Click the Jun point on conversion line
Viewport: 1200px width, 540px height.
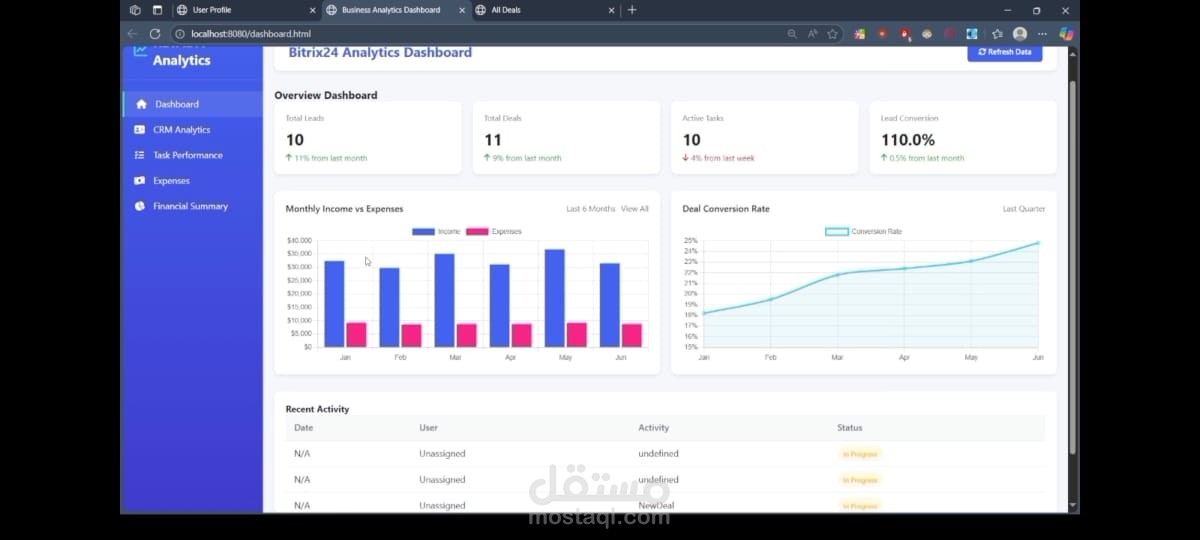point(1038,243)
